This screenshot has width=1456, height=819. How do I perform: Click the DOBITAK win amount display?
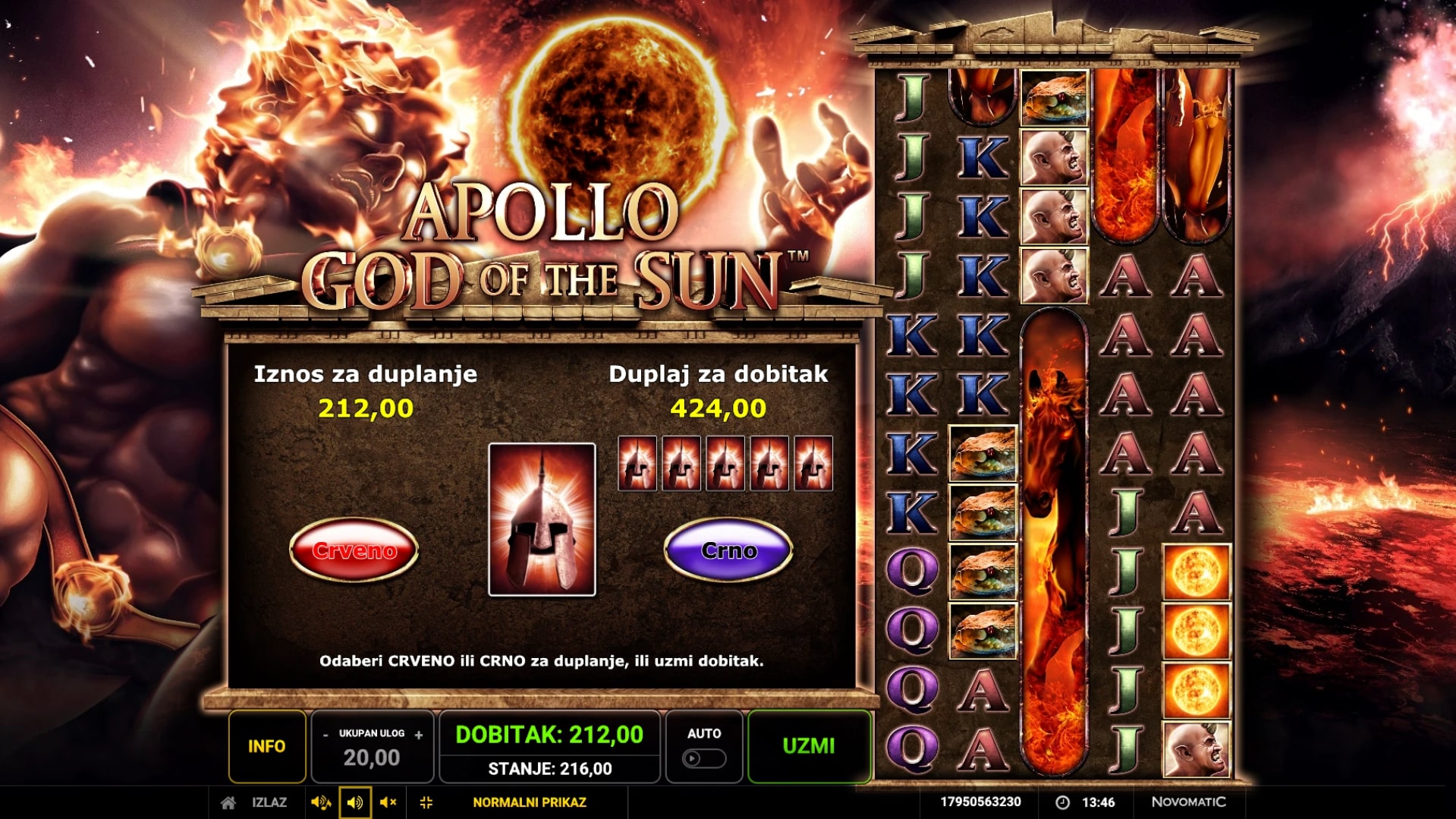coord(549,734)
